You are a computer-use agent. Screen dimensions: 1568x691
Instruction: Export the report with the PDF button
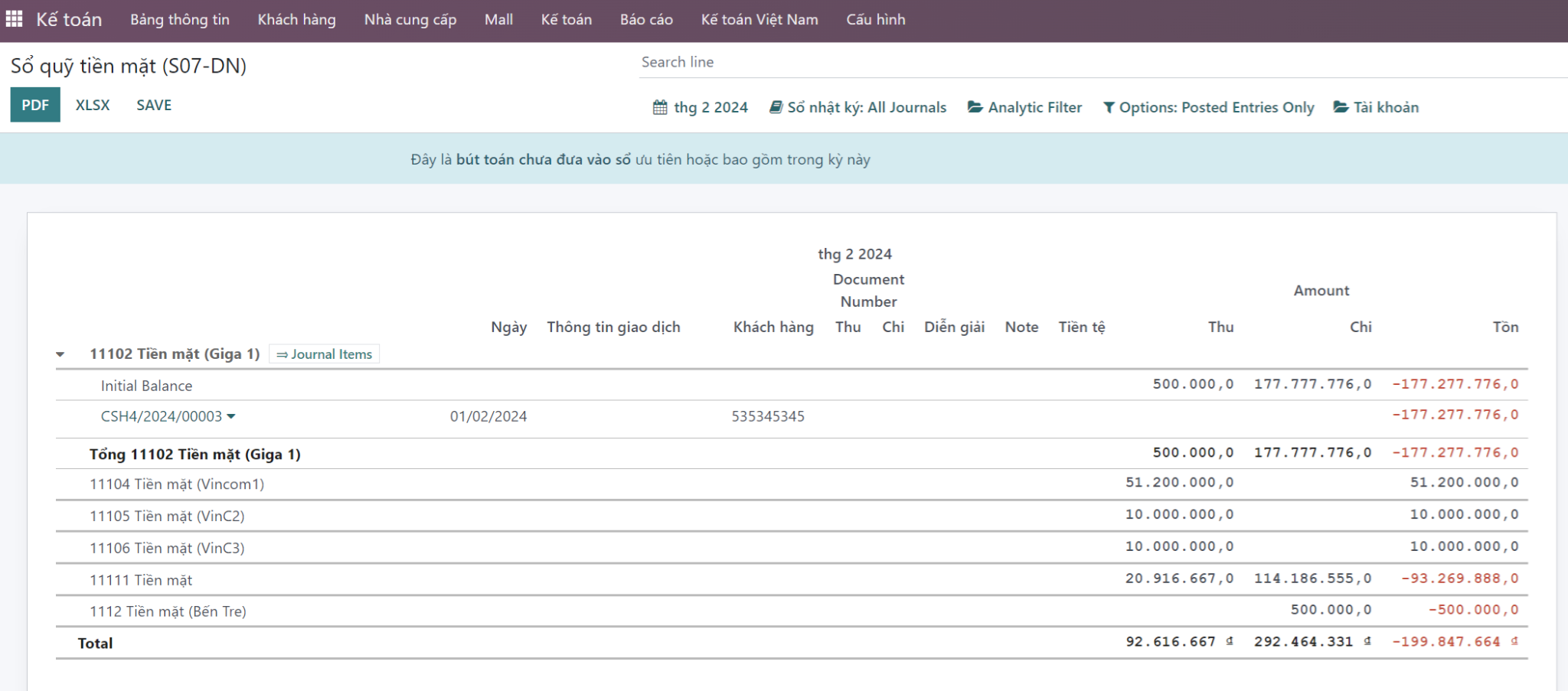pyautogui.click(x=35, y=105)
